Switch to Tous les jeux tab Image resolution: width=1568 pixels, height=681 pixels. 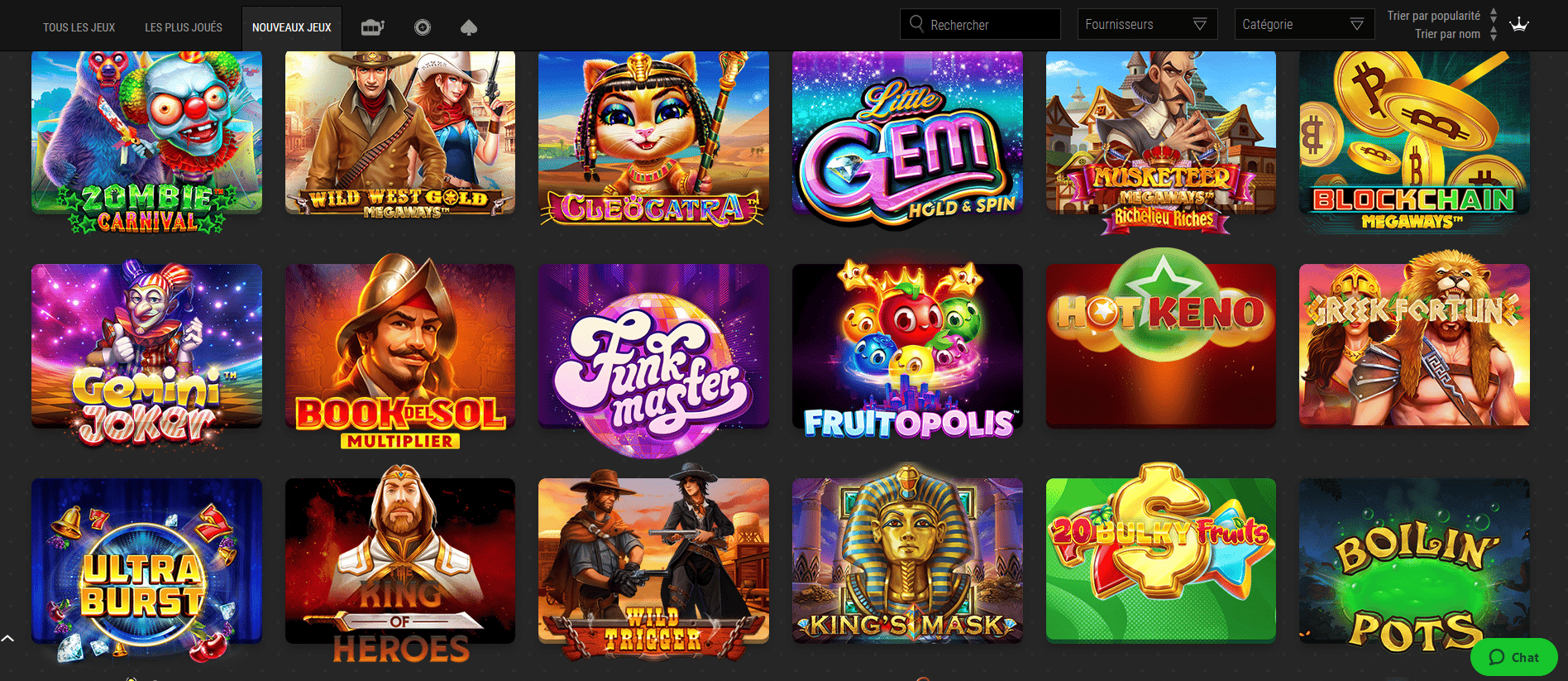(79, 27)
